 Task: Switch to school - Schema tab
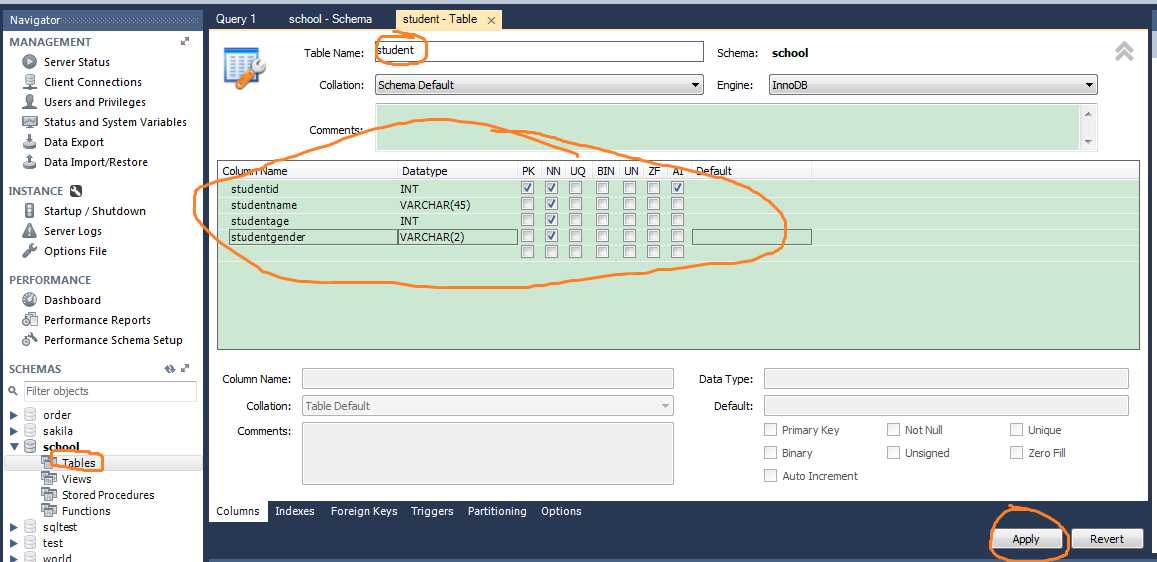pyautogui.click(x=331, y=19)
